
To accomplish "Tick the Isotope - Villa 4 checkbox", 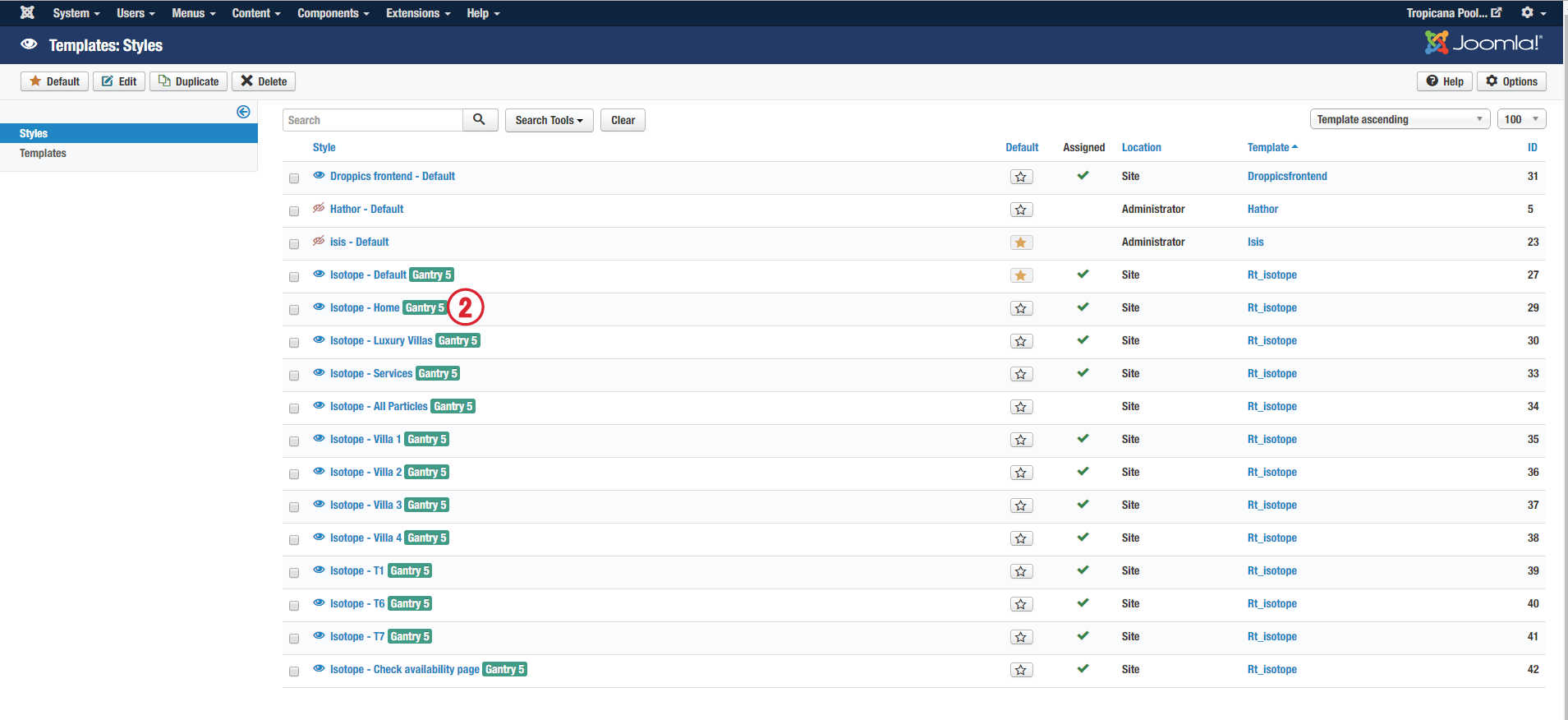I will coord(294,540).
